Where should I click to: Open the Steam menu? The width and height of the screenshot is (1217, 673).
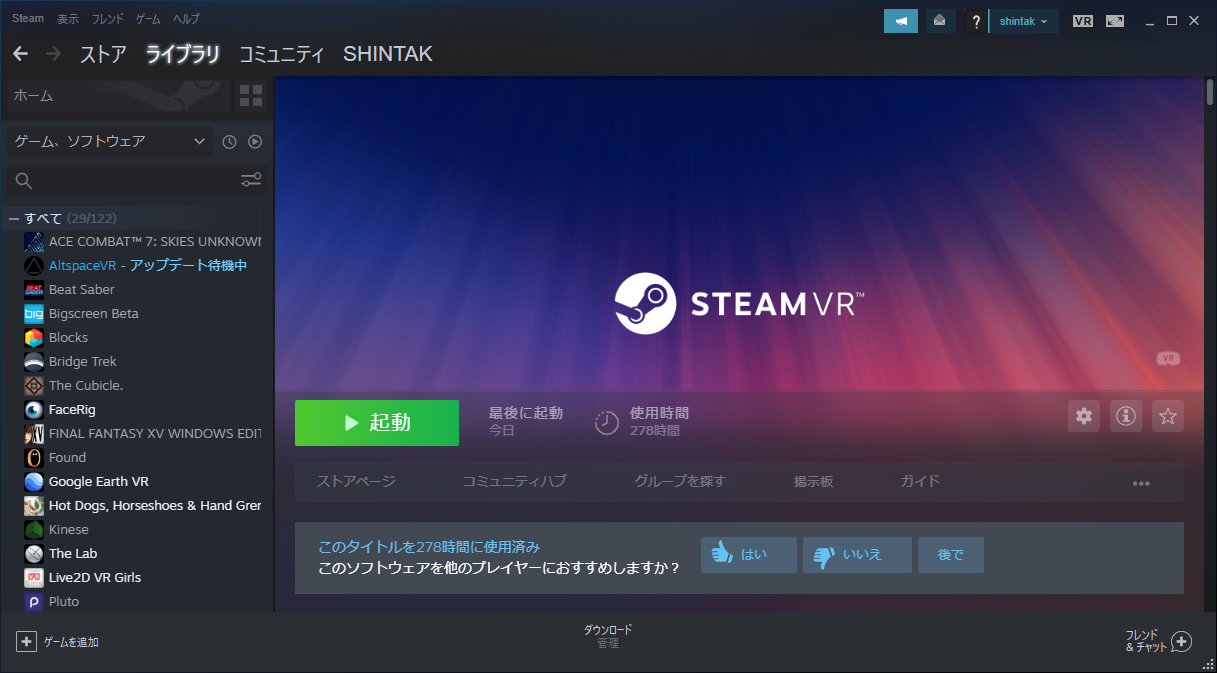coord(28,19)
